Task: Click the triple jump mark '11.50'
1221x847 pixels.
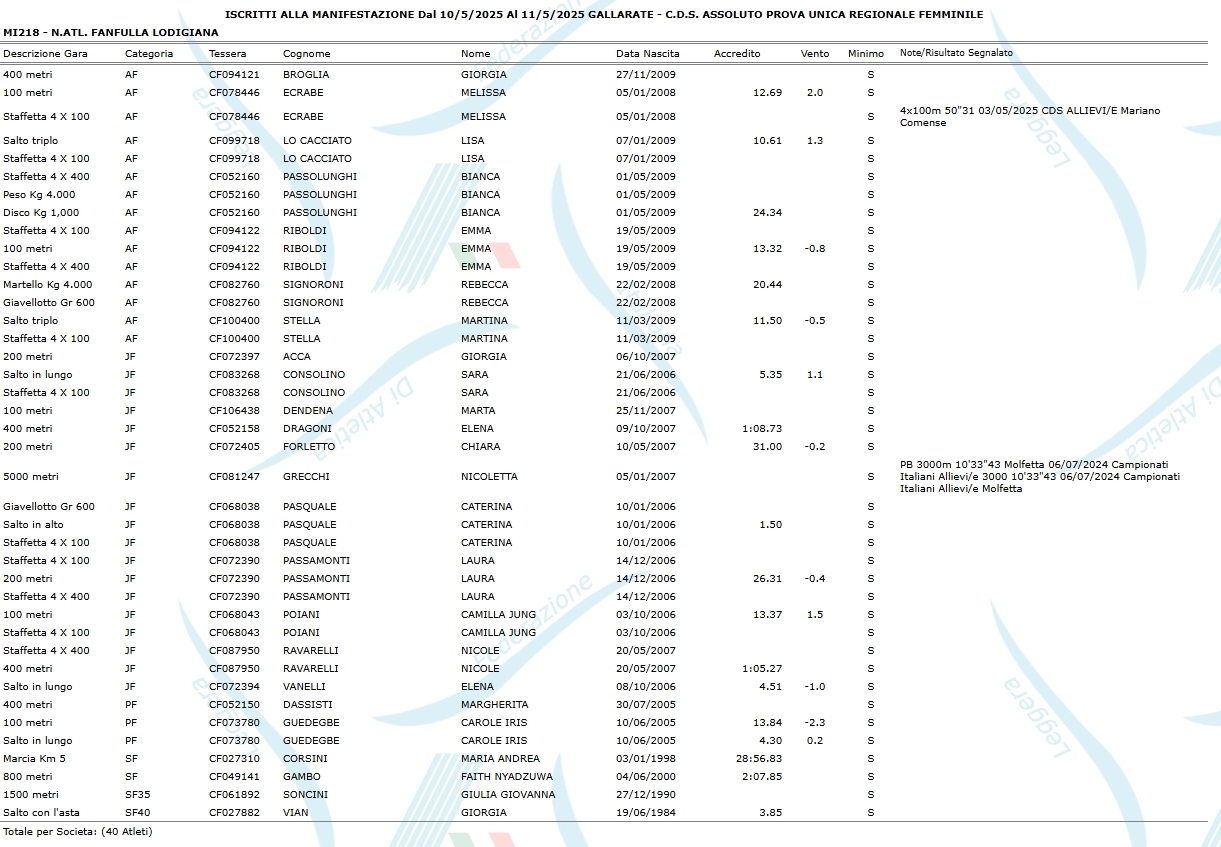Action: tap(767, 321)
